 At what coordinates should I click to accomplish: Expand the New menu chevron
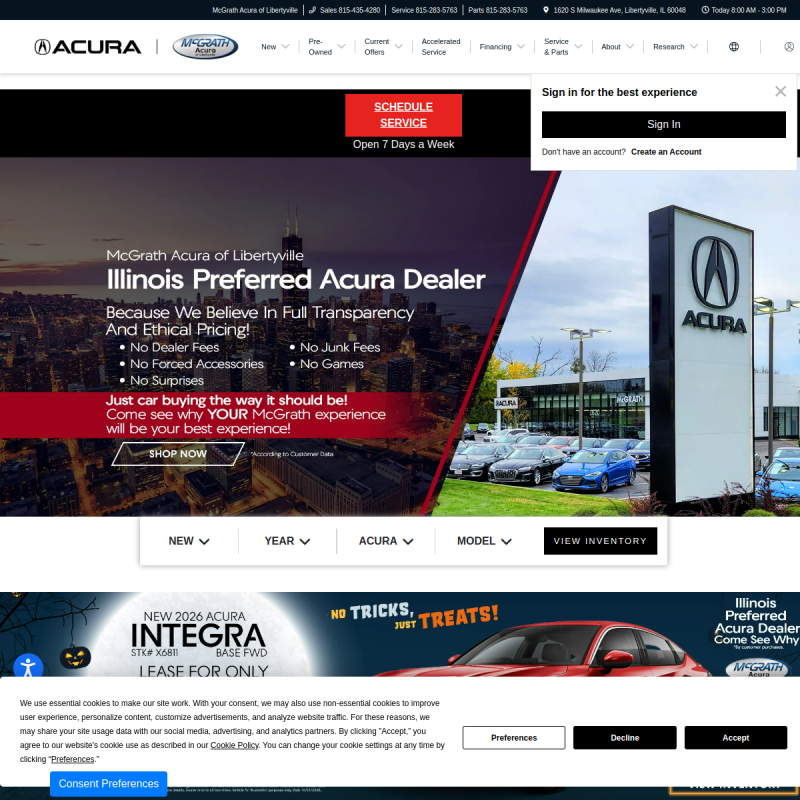[285, 46]
